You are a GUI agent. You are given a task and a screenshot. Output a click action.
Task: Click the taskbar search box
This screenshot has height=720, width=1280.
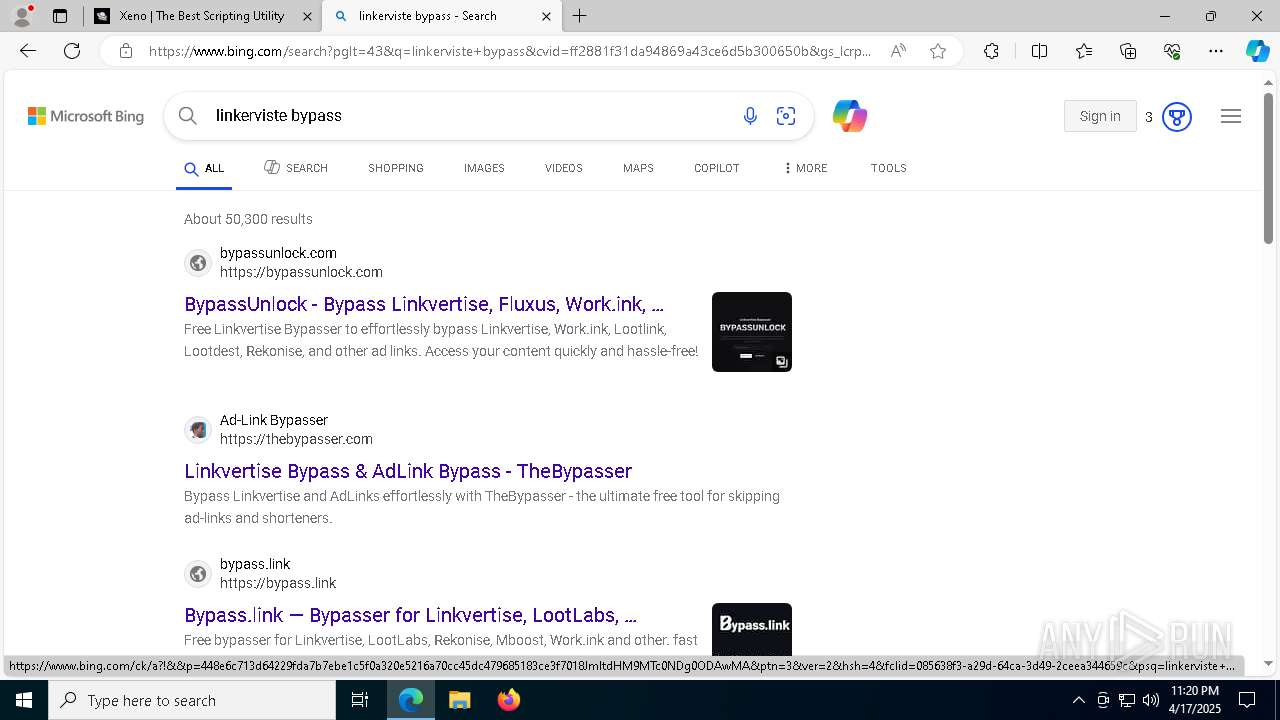point(192,700)
